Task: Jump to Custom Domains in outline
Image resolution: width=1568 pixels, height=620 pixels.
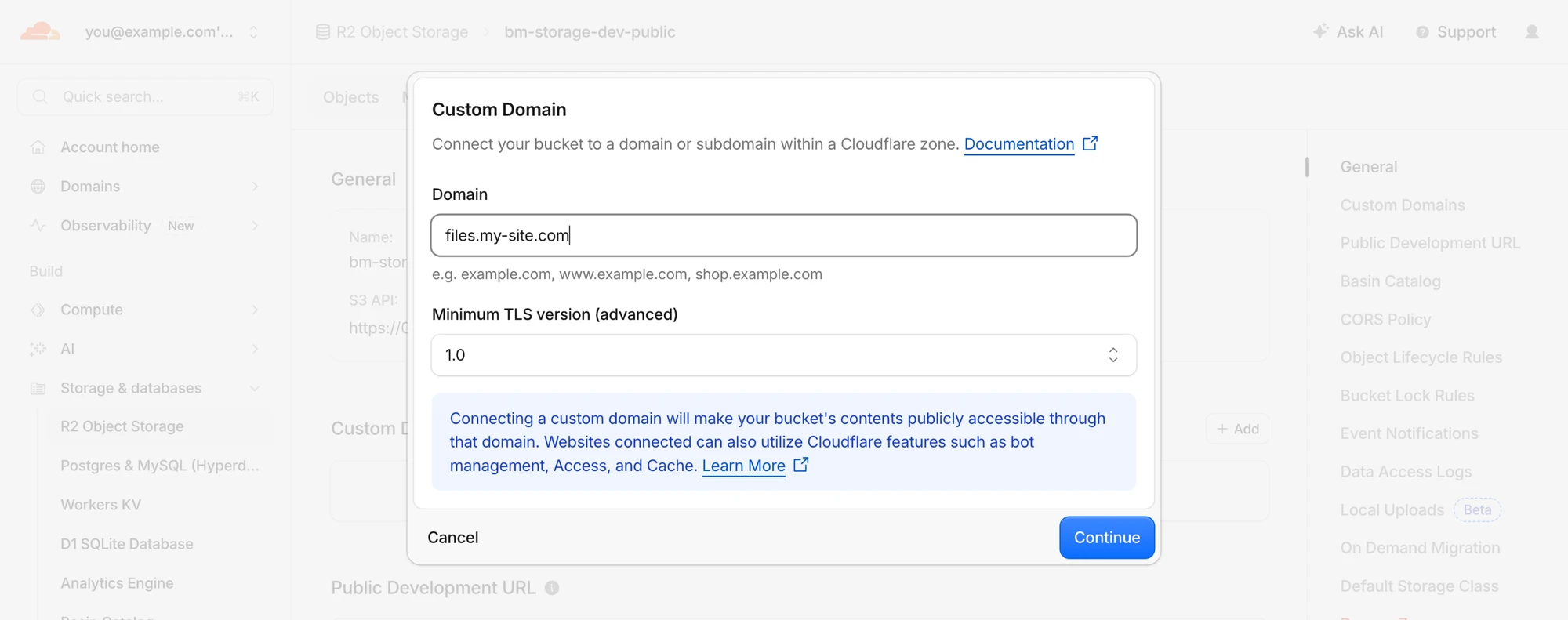Action: [x=1403, y=205]
